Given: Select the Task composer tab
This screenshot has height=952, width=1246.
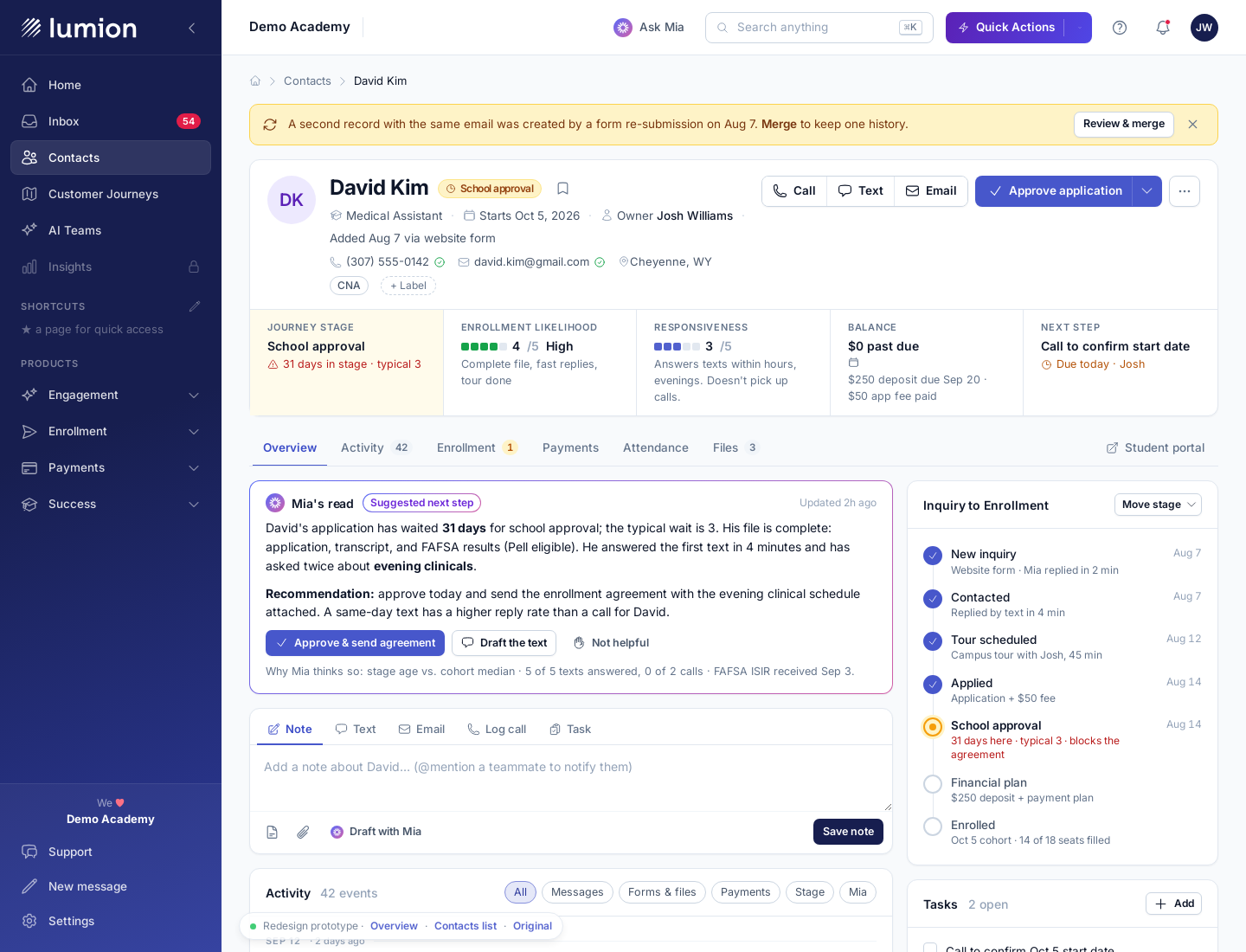Looking at the screenshot, I should (x=570, y=730).
